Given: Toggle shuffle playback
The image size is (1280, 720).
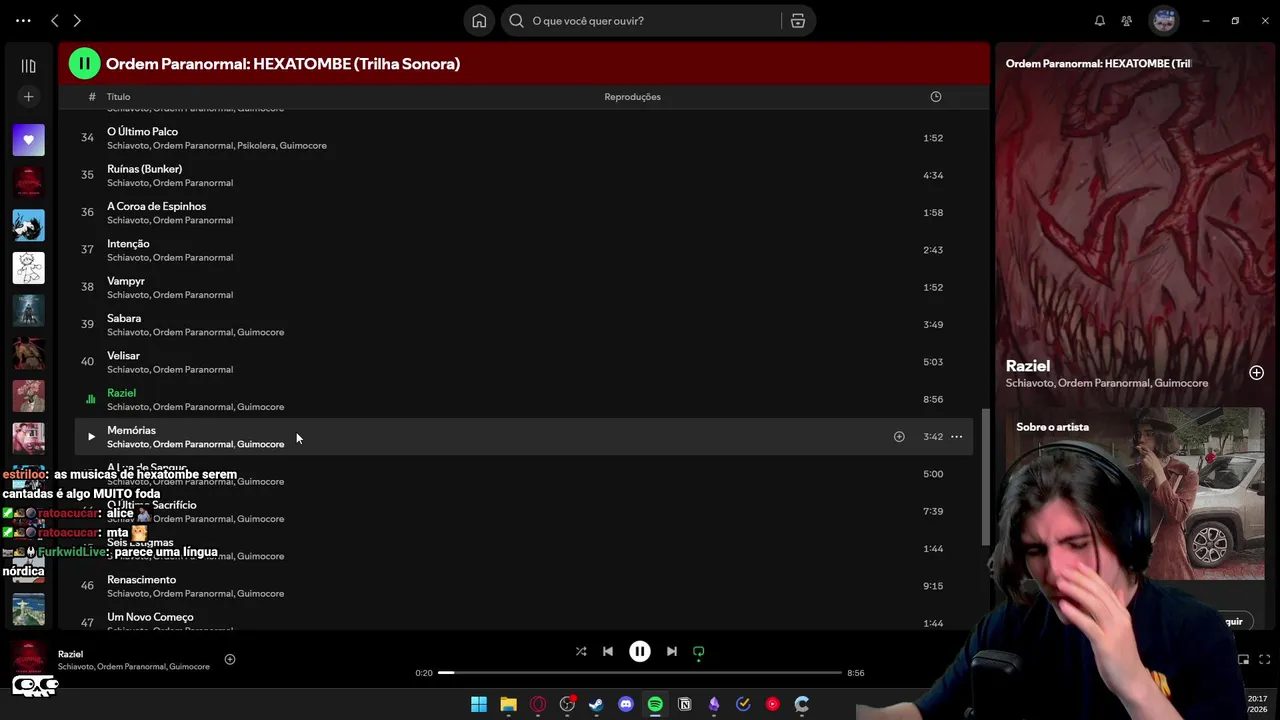Looking at the screenshot, I should pyautogui.click(x=581, y=651).
